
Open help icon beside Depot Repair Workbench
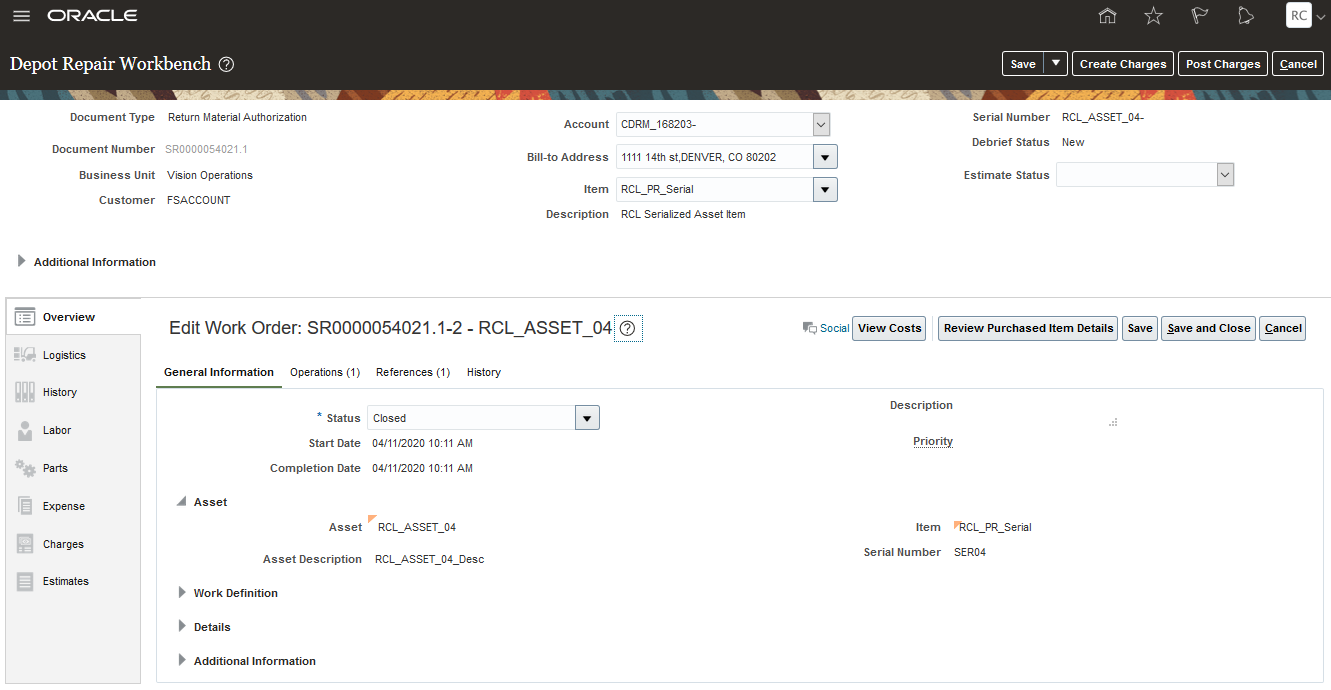226,64
